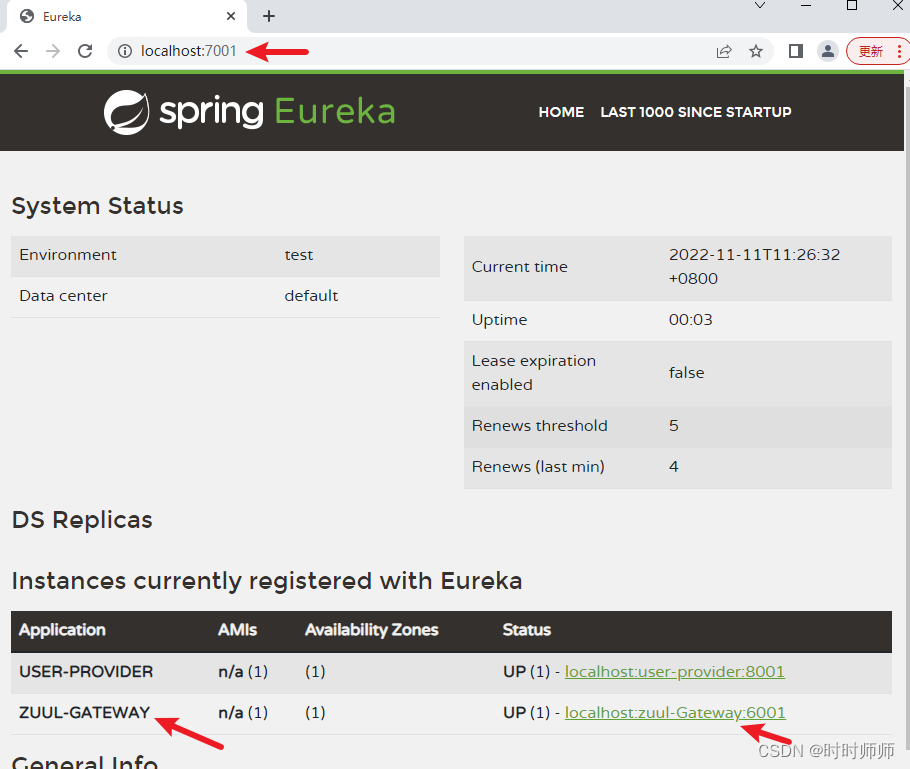Viewport: 910px width, 769px height.
Task: Select the Renews (last min) value 4
Action: [x=673, y=467]
